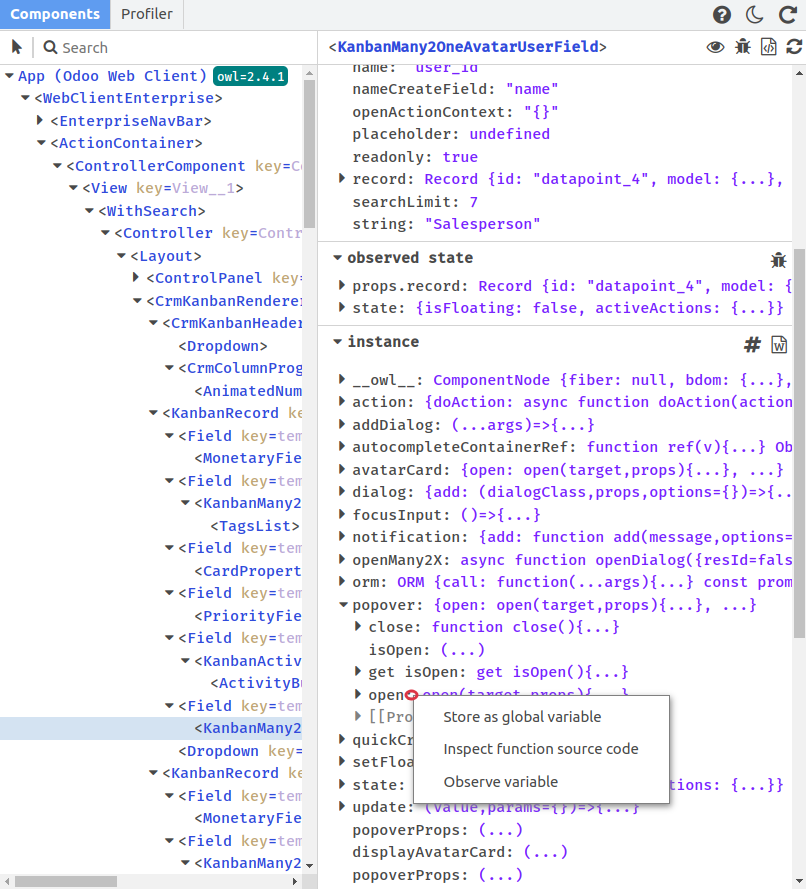Choose Store as global variable

click(x=522, y=717)
